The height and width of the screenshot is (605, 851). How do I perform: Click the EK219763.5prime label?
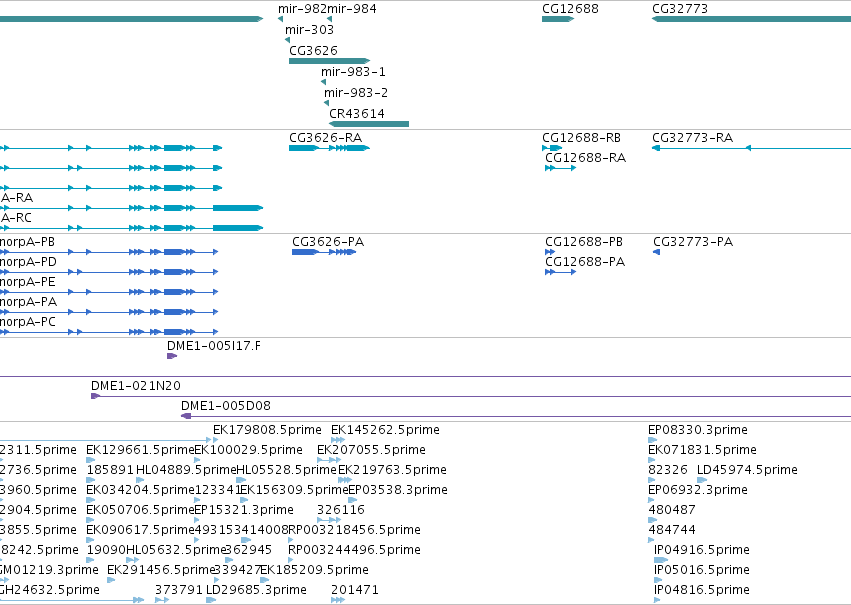coord(392,470)
